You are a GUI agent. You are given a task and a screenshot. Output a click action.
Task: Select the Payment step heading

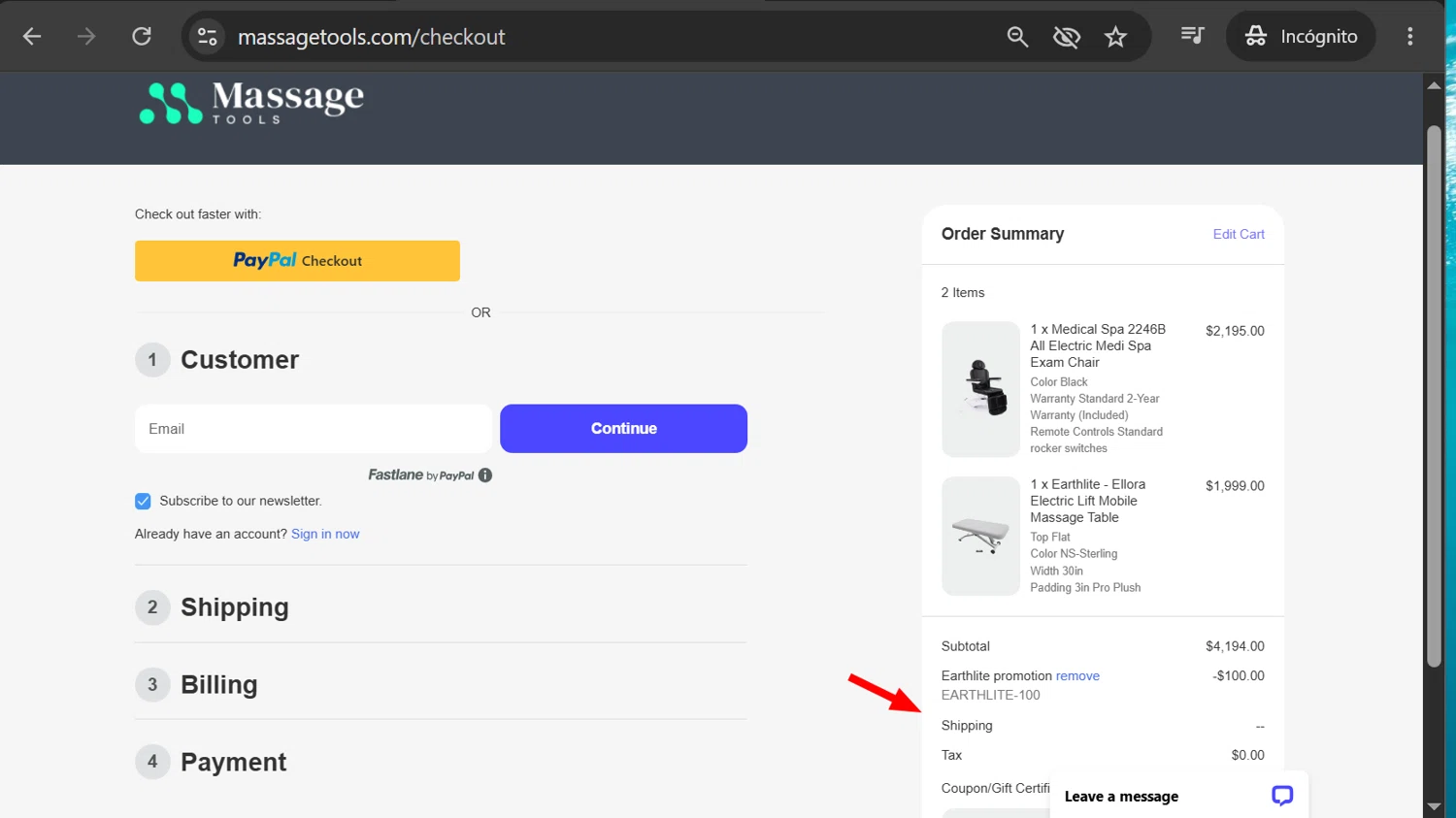[234, 763]
